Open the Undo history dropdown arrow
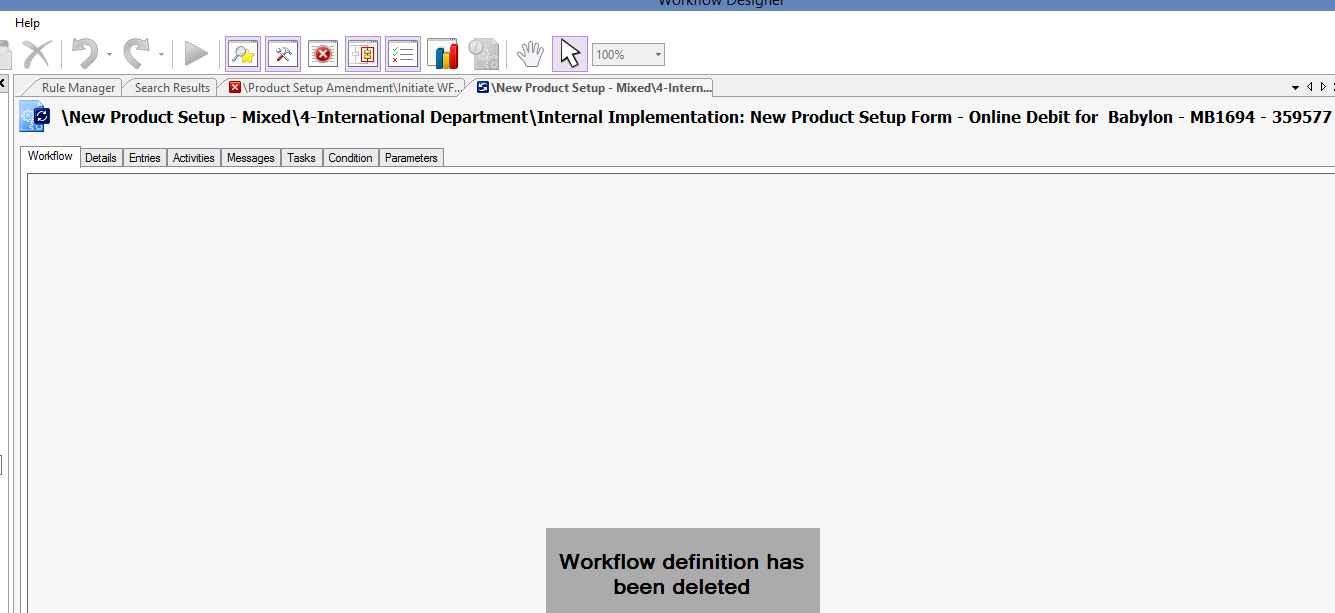The image size is (1335, 613). 109,54
